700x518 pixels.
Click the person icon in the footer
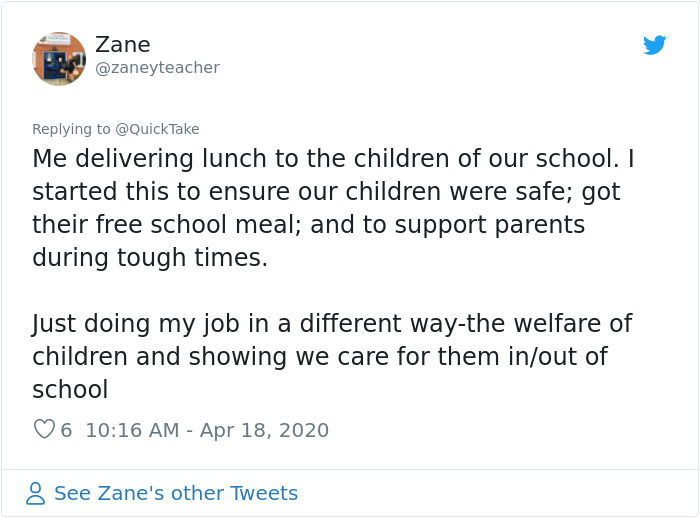tap(36, 493)
